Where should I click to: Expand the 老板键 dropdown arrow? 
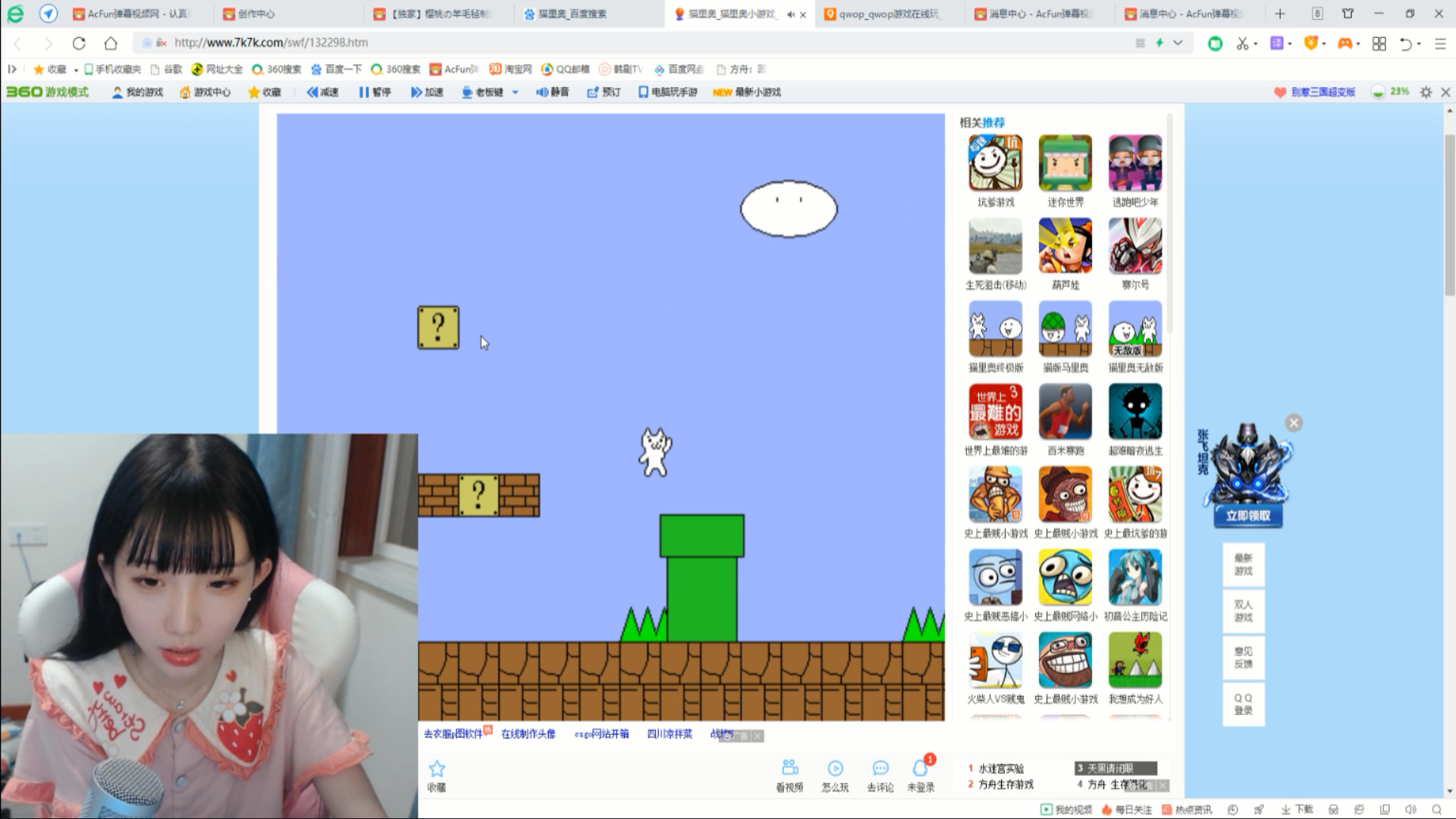click(515, 93)
